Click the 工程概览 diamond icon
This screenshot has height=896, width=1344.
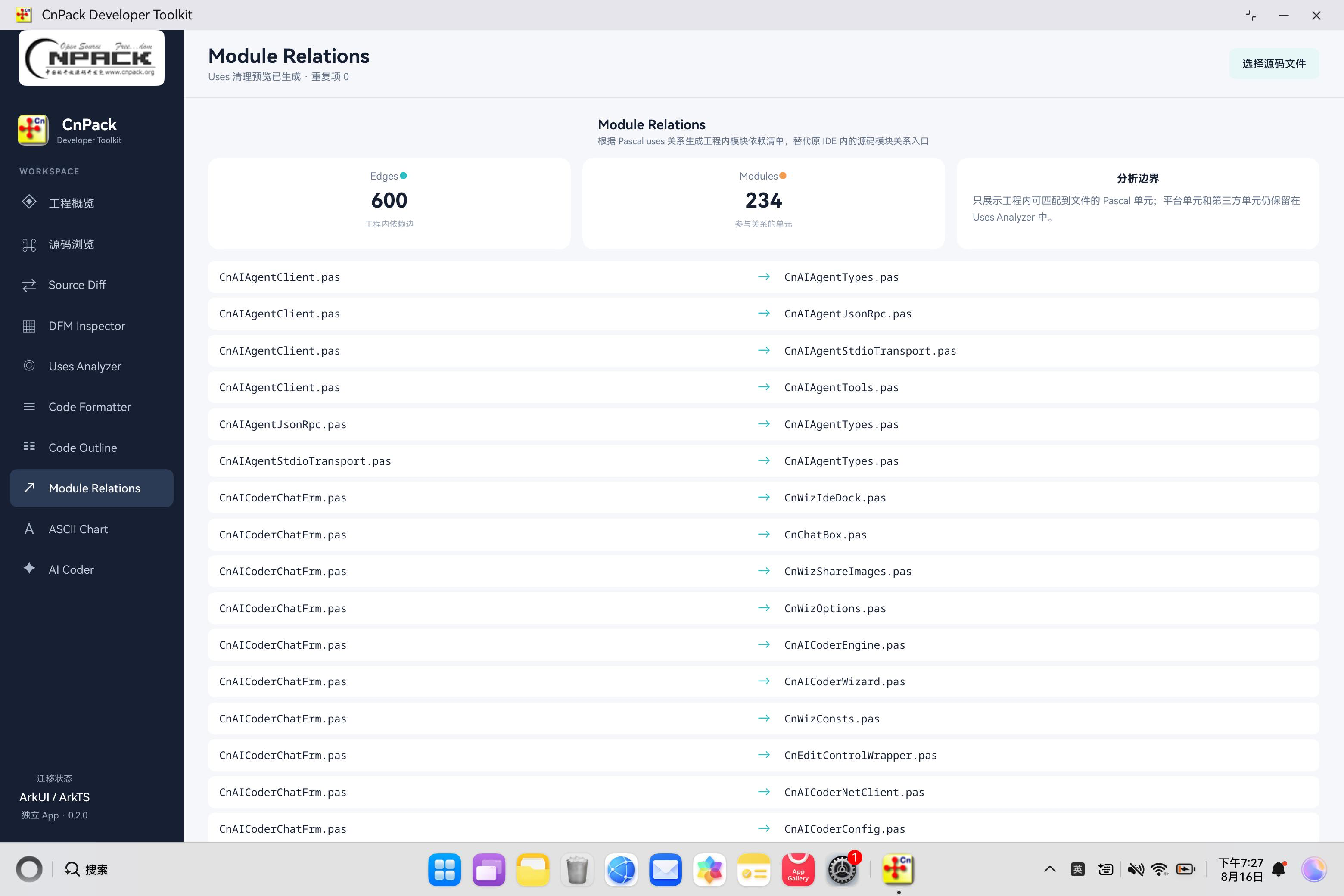tap(29, 202)
